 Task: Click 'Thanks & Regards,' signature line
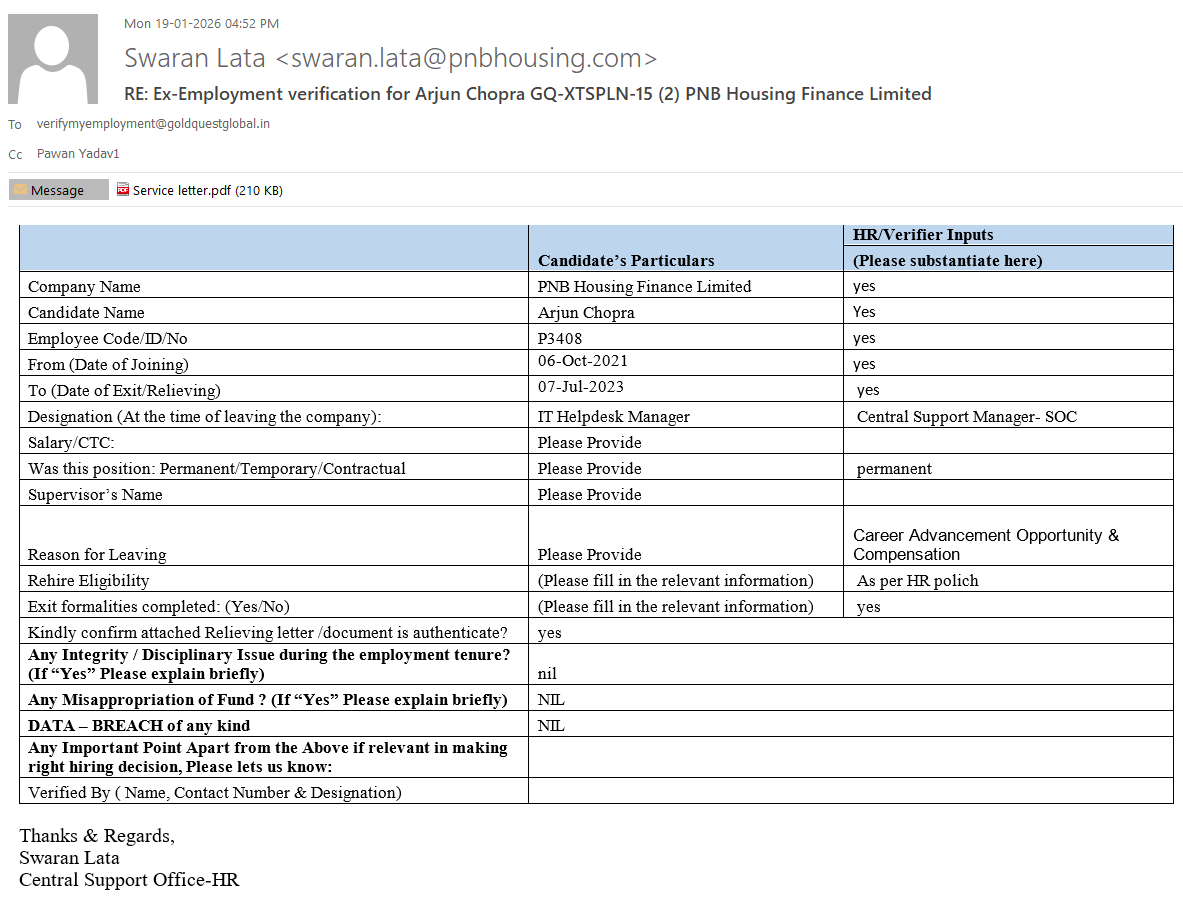click(97, 836)
